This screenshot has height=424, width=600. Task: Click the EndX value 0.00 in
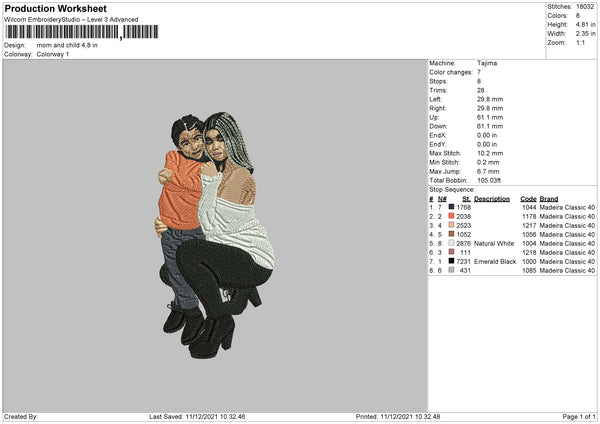coord(487,135)
